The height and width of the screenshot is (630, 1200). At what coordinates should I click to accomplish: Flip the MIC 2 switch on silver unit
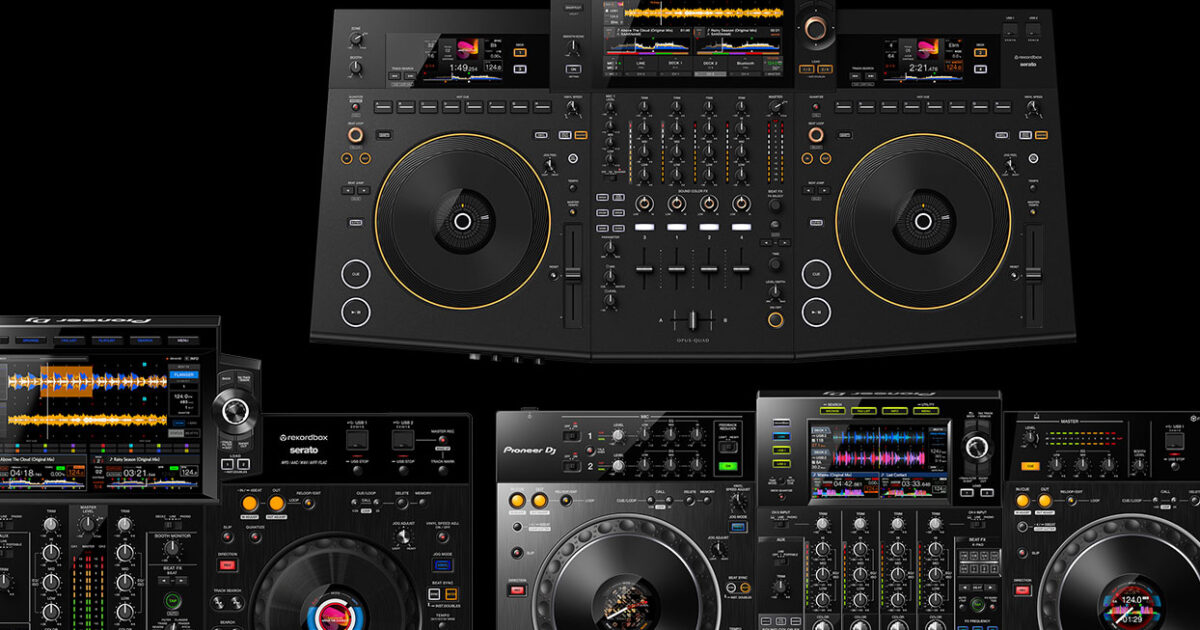tap(571, 465)
